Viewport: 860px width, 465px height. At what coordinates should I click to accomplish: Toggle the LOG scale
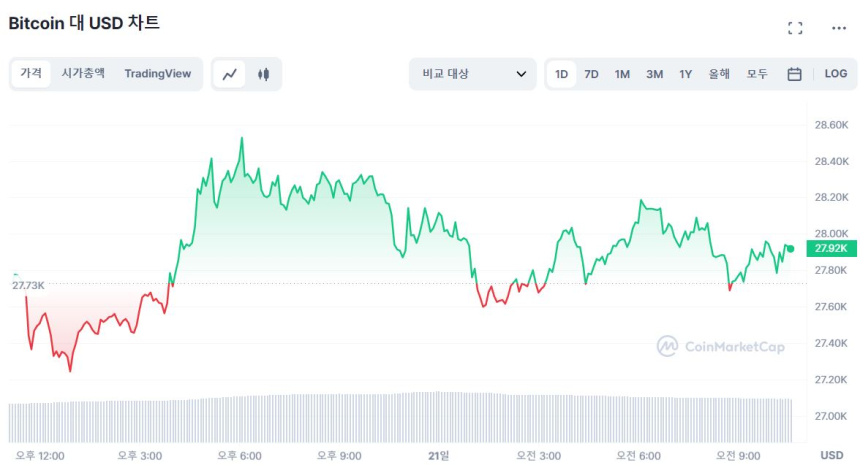835,74
